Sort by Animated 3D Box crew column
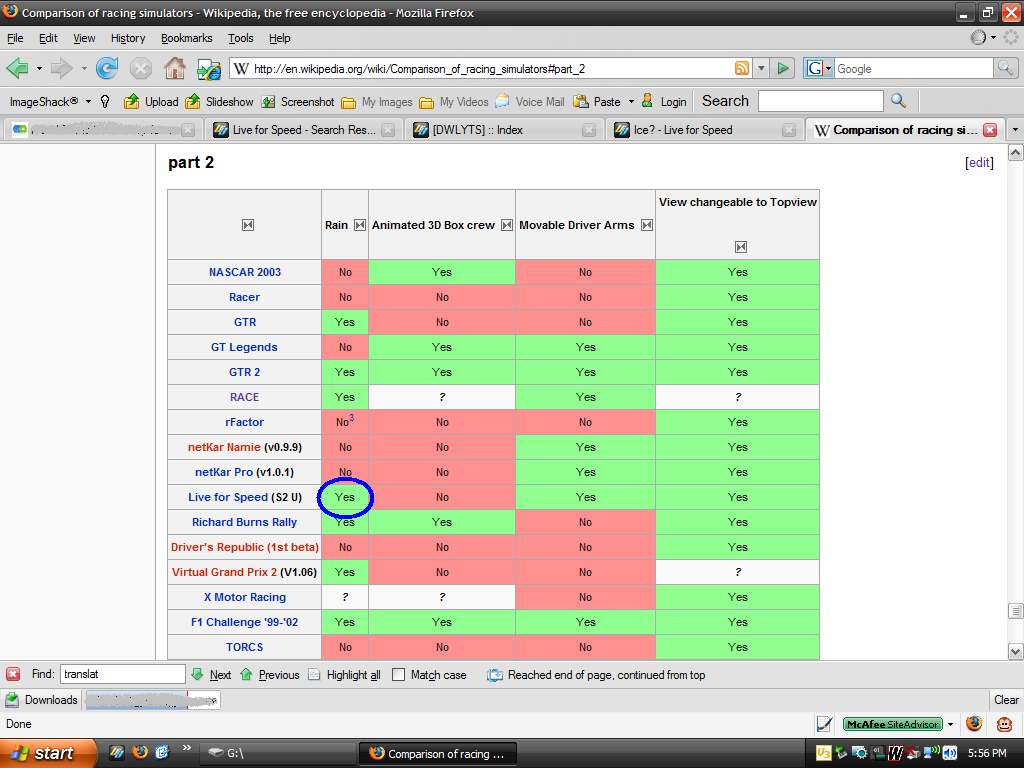1024x768 pixels. (x=506, y=225)
